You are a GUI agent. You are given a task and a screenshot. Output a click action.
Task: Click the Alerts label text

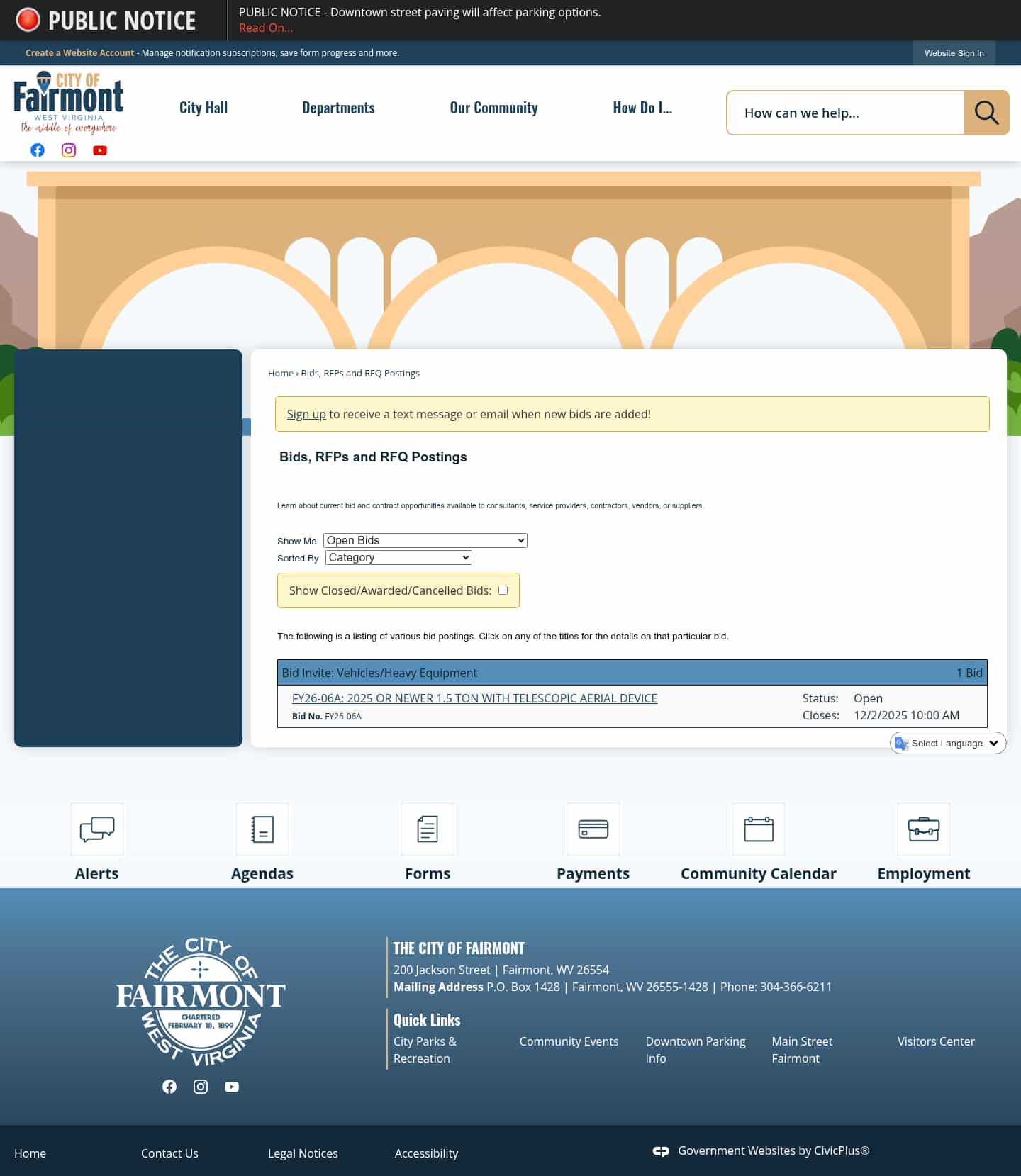tap(97, 873)
